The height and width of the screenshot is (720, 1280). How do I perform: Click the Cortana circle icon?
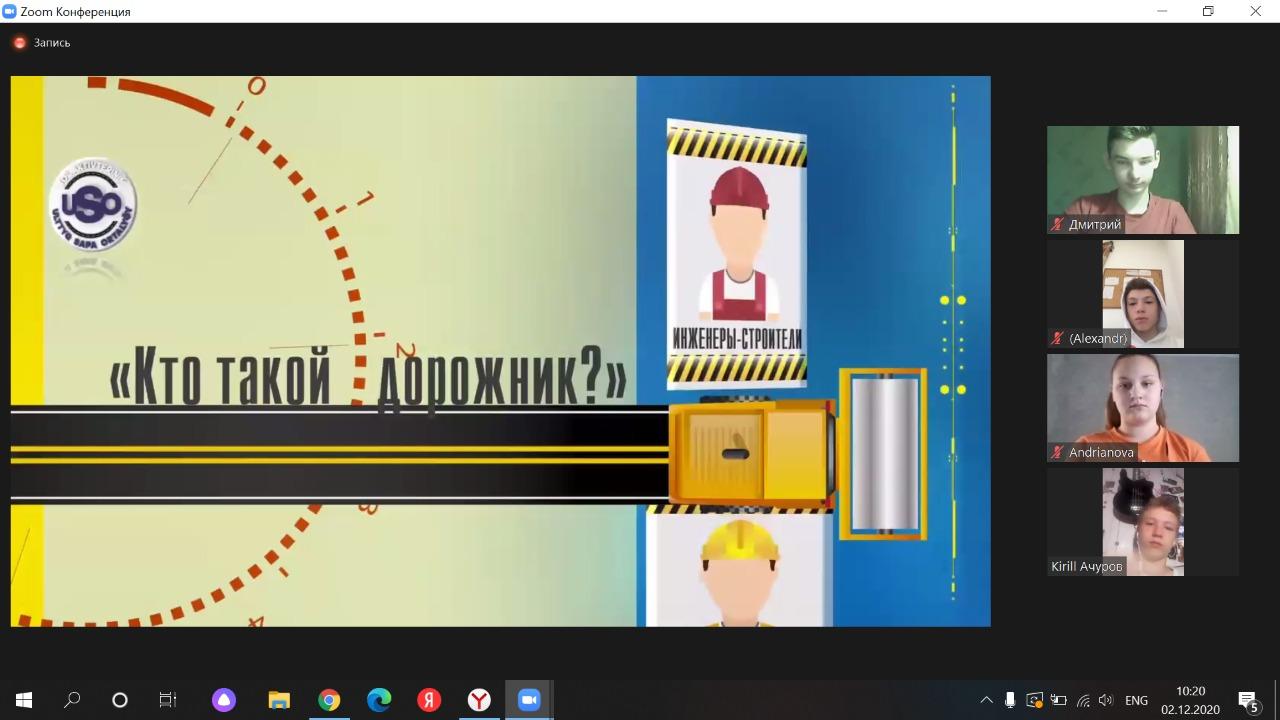pos(120,700)
